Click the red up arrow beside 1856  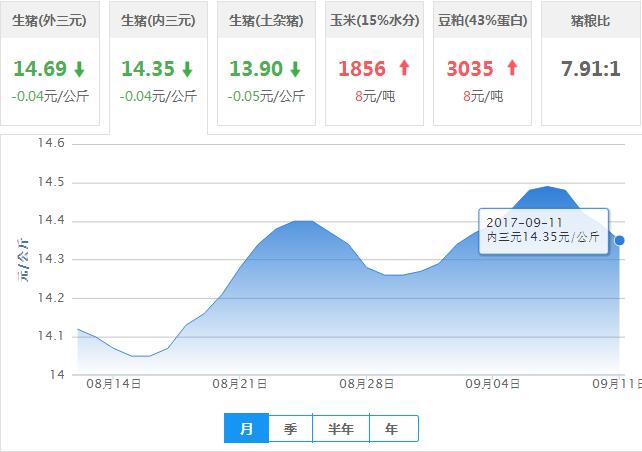tap(404, 69)
